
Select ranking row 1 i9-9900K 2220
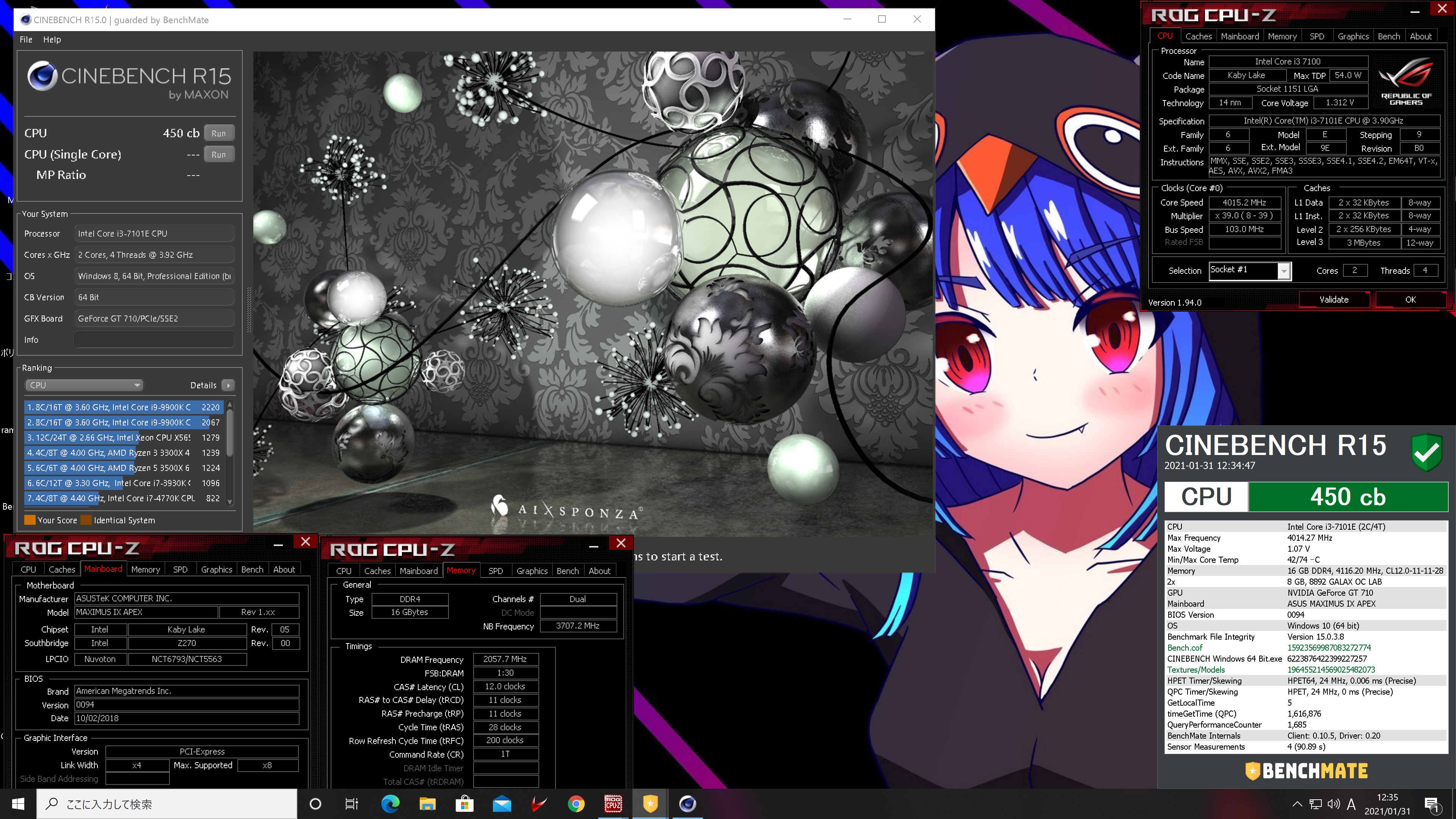tap(124, 407)
